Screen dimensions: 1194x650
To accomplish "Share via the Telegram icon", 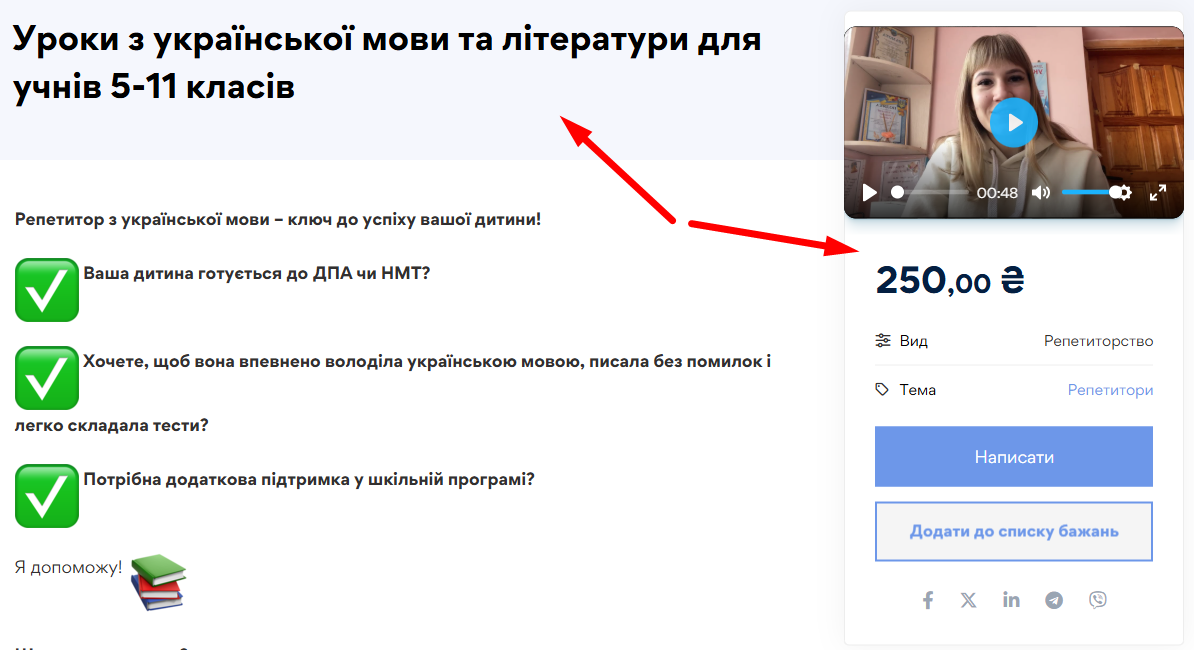I will [1054, 600].
